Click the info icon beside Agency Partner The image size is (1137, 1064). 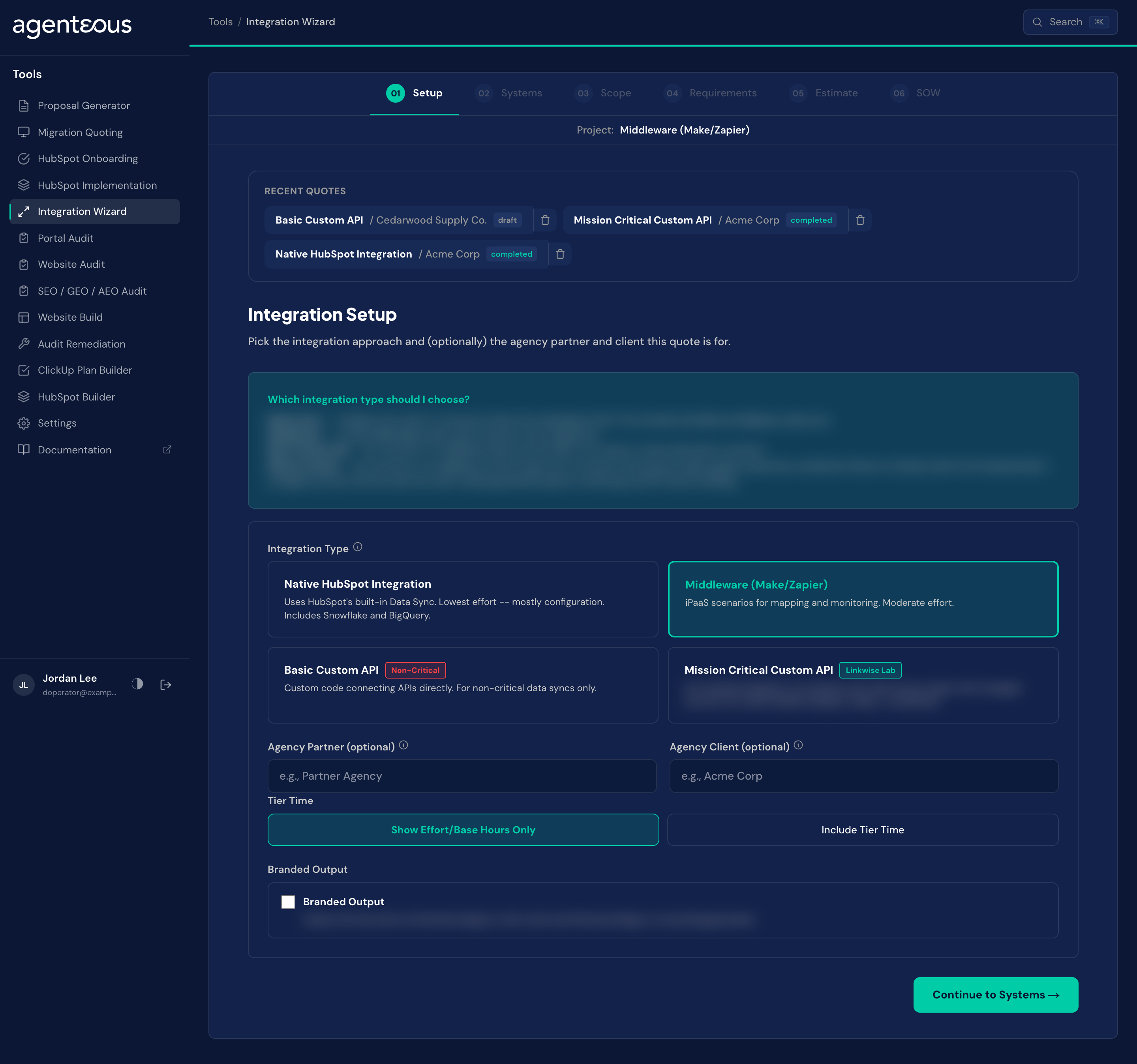404,745
